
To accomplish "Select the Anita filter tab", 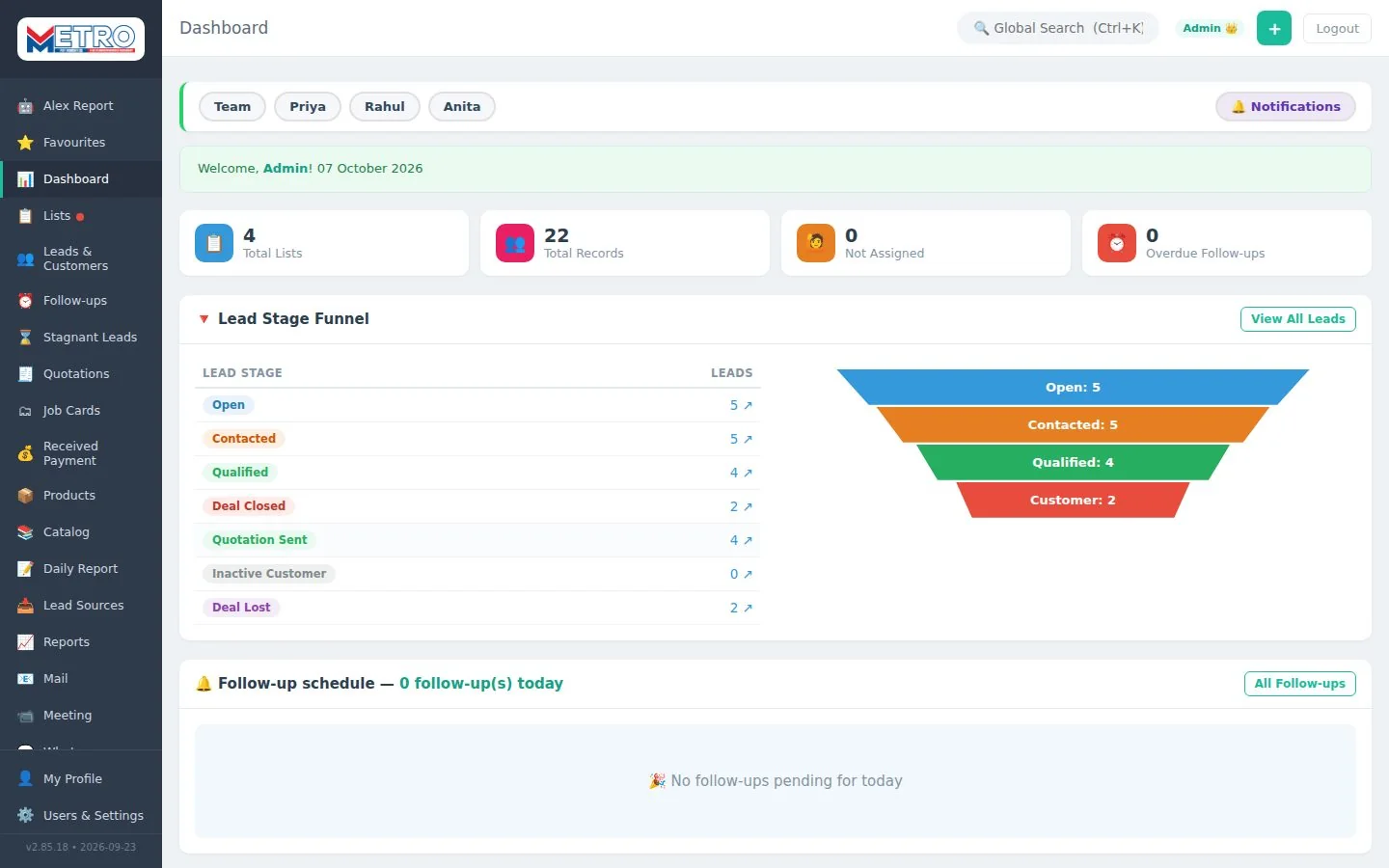I will (462, 107).
